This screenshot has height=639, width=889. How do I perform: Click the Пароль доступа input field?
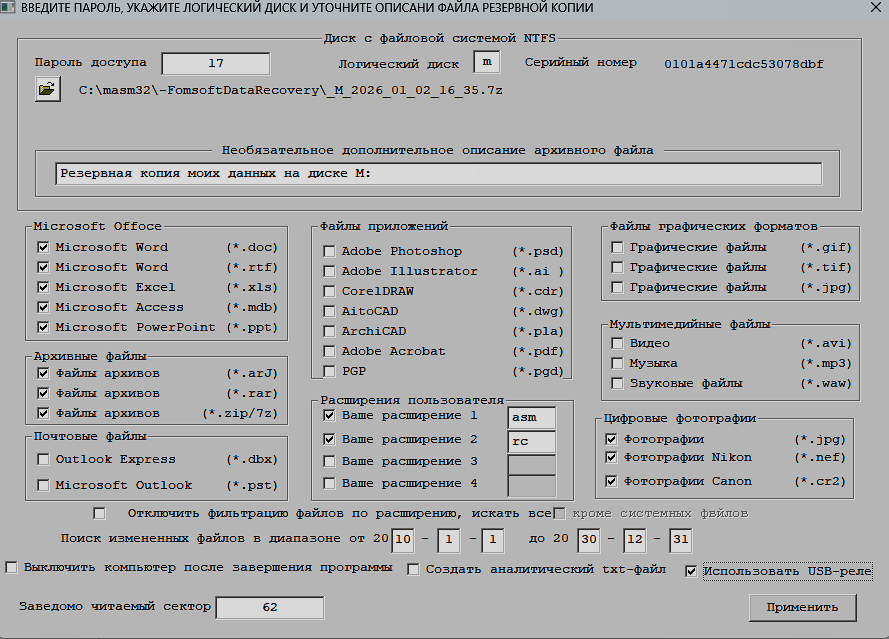point(215,63)
